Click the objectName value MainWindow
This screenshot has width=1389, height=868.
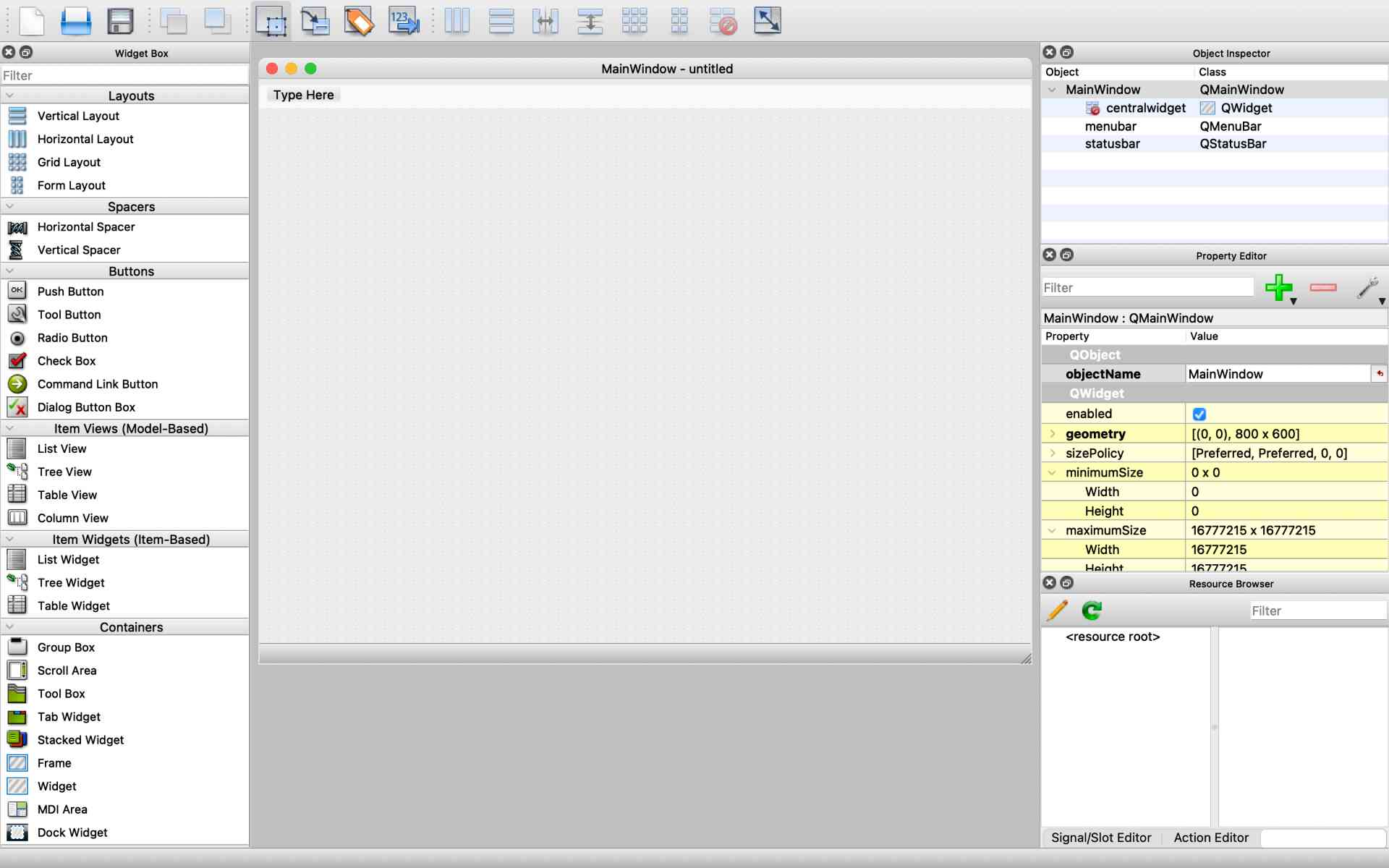point(1278,374)
